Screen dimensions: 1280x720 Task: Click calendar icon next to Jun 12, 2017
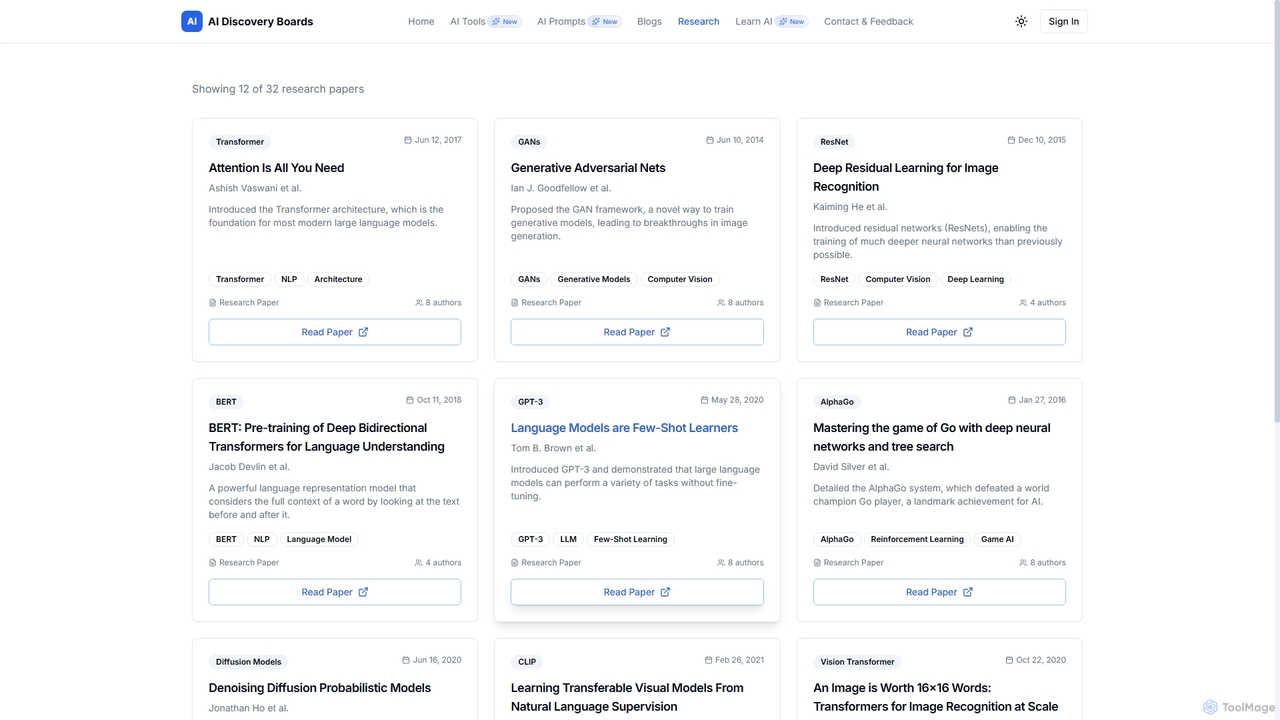pos(408,140)
